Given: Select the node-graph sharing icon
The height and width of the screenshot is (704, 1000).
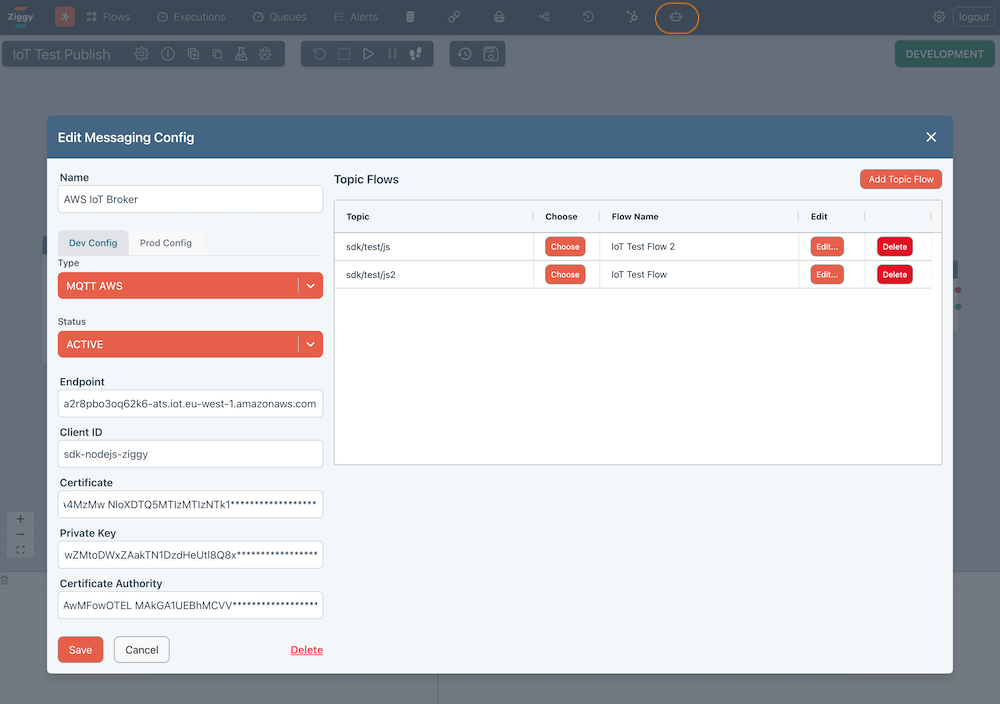Looking at the screenshot, I should [x=544, y=17].
